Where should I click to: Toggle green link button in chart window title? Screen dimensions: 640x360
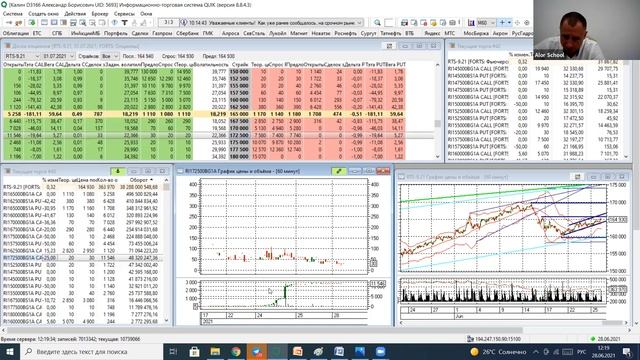[338, 171]
